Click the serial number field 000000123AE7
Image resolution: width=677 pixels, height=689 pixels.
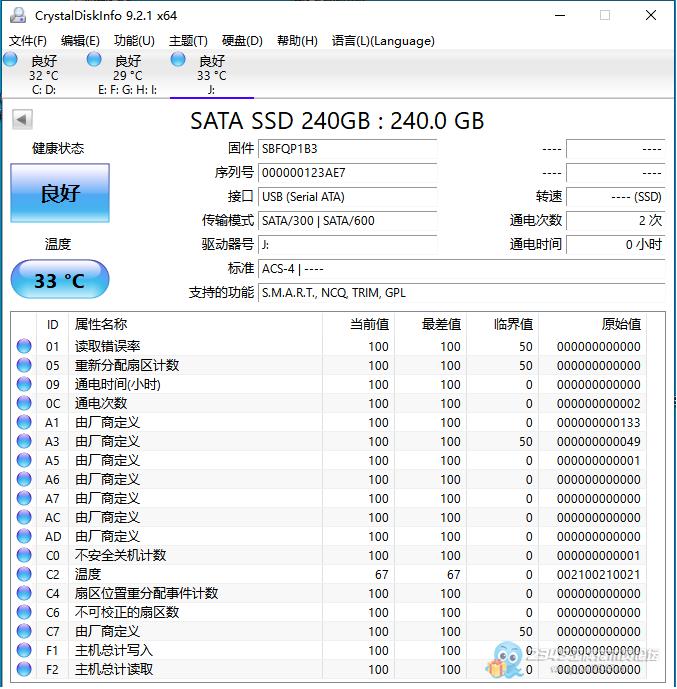(348, 173)
